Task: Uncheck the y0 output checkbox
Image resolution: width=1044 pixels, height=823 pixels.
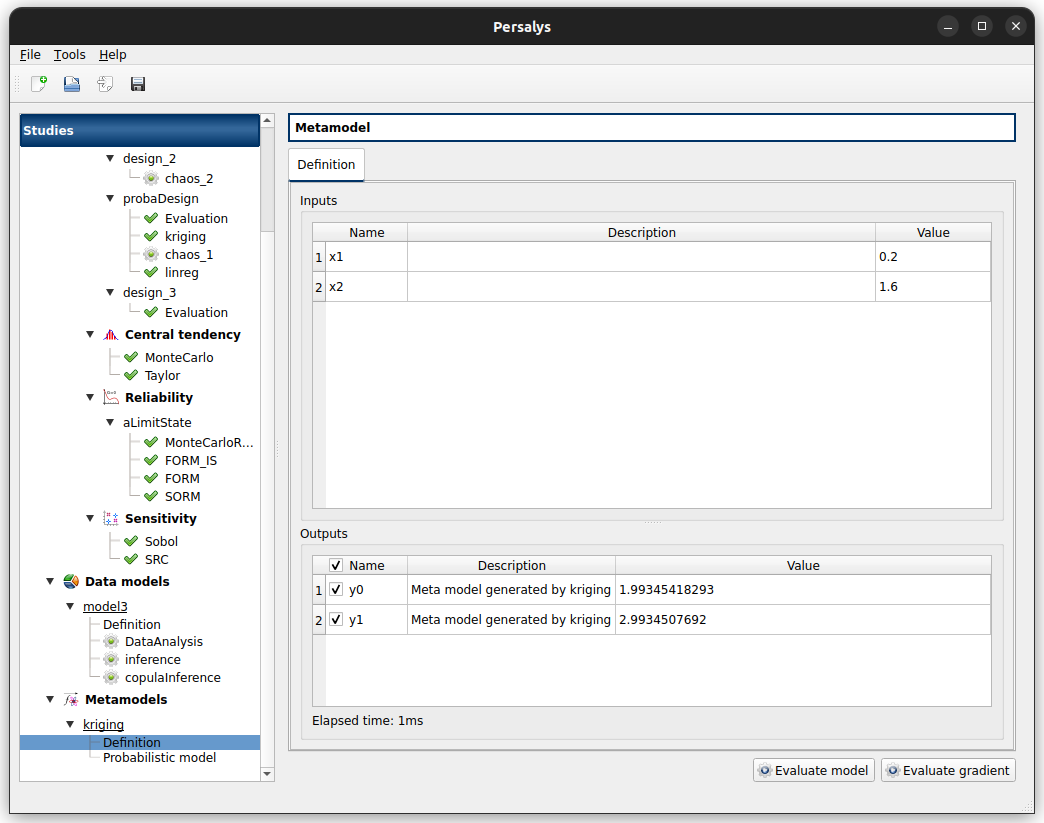Action: 336,590
